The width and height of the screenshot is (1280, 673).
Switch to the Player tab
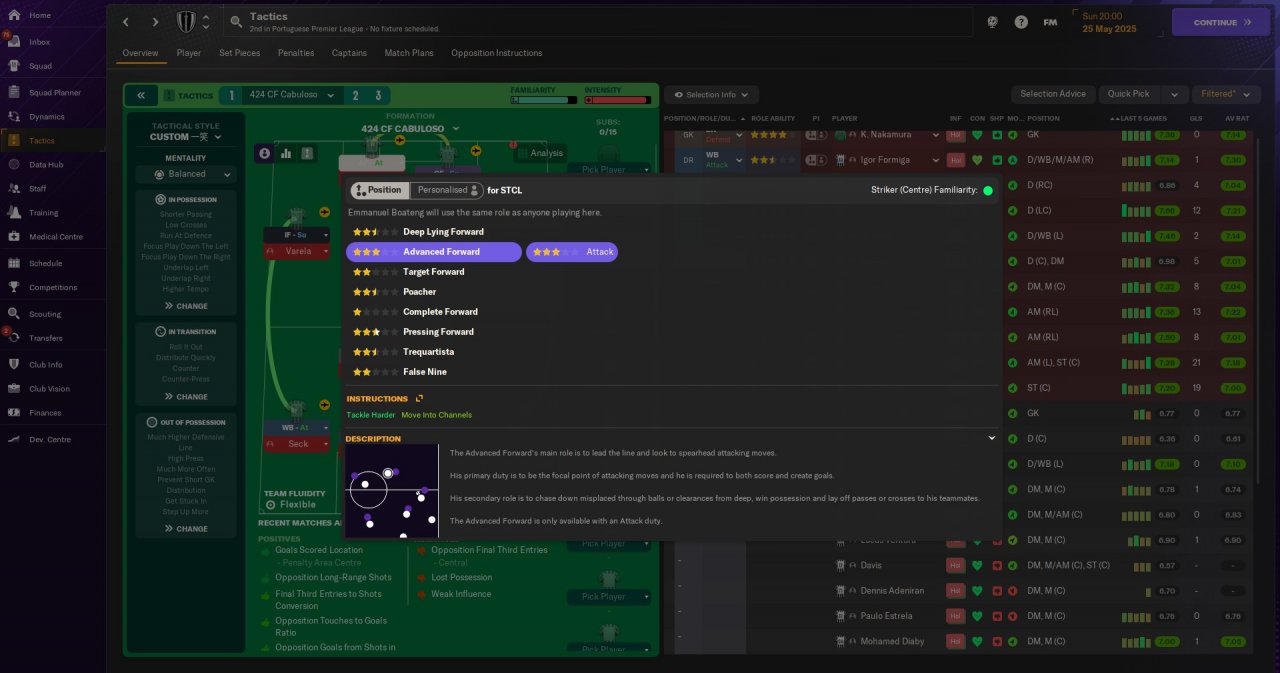coord(188,53)
